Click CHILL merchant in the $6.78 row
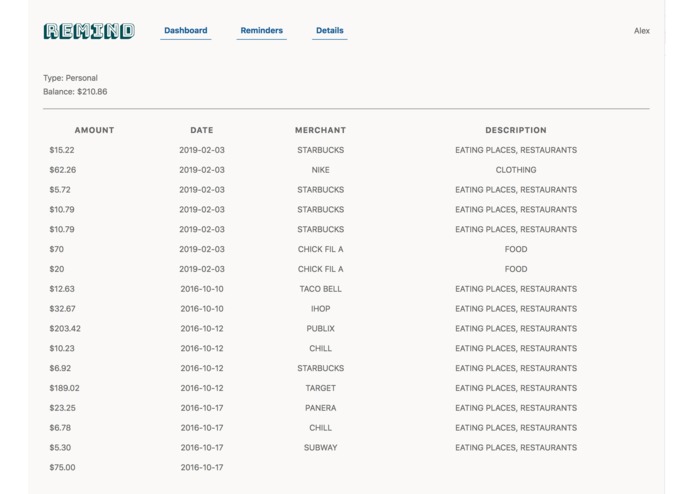The image size is (695, 494). coord(320,428)
